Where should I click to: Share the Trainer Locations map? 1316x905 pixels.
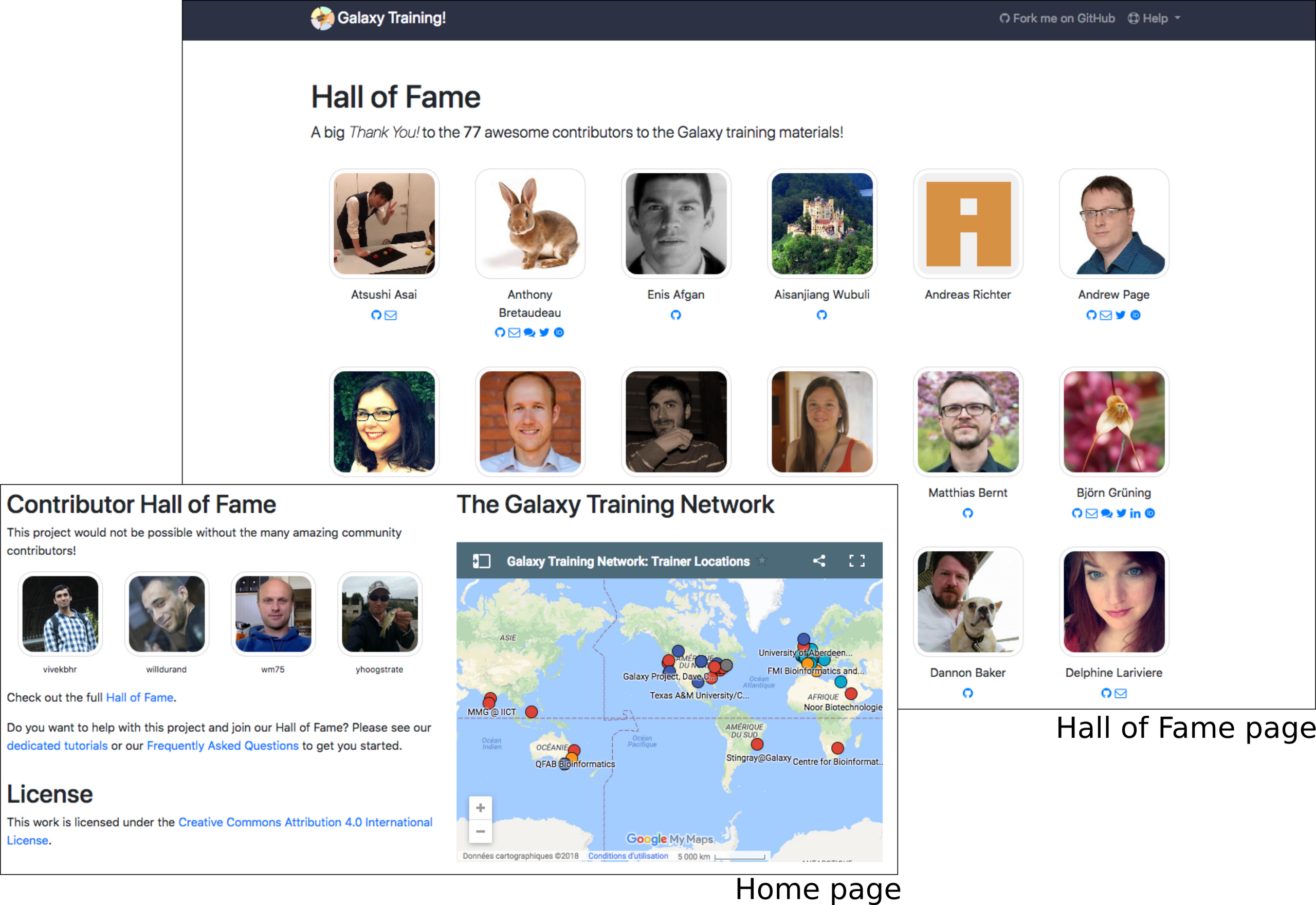click(x=819, y=561)
